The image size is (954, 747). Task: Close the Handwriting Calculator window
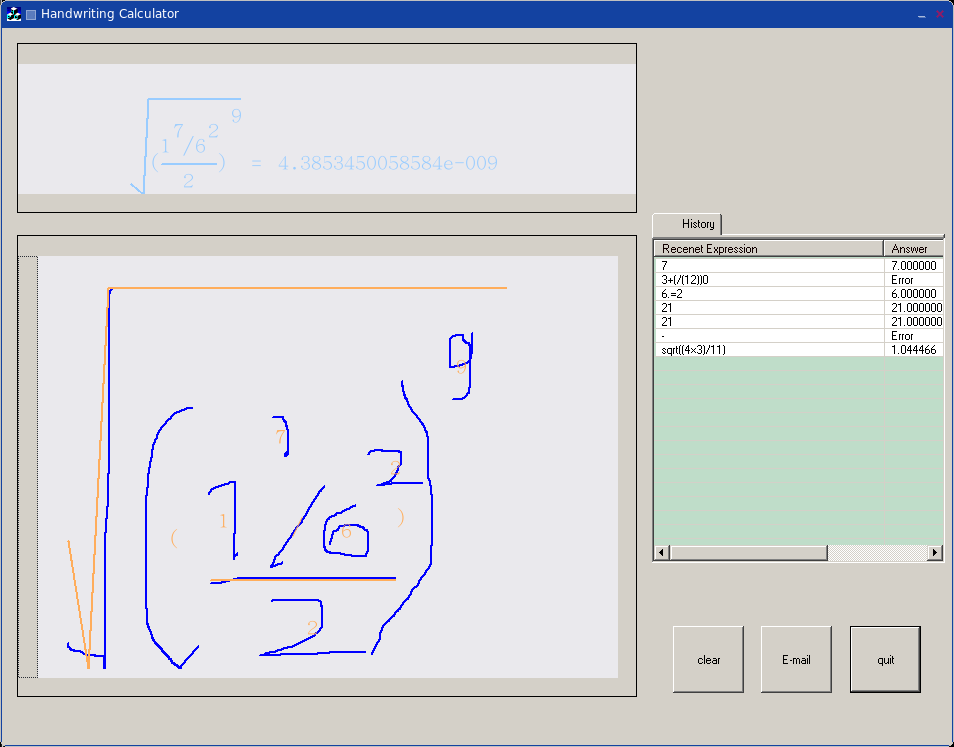pos(939,15)
